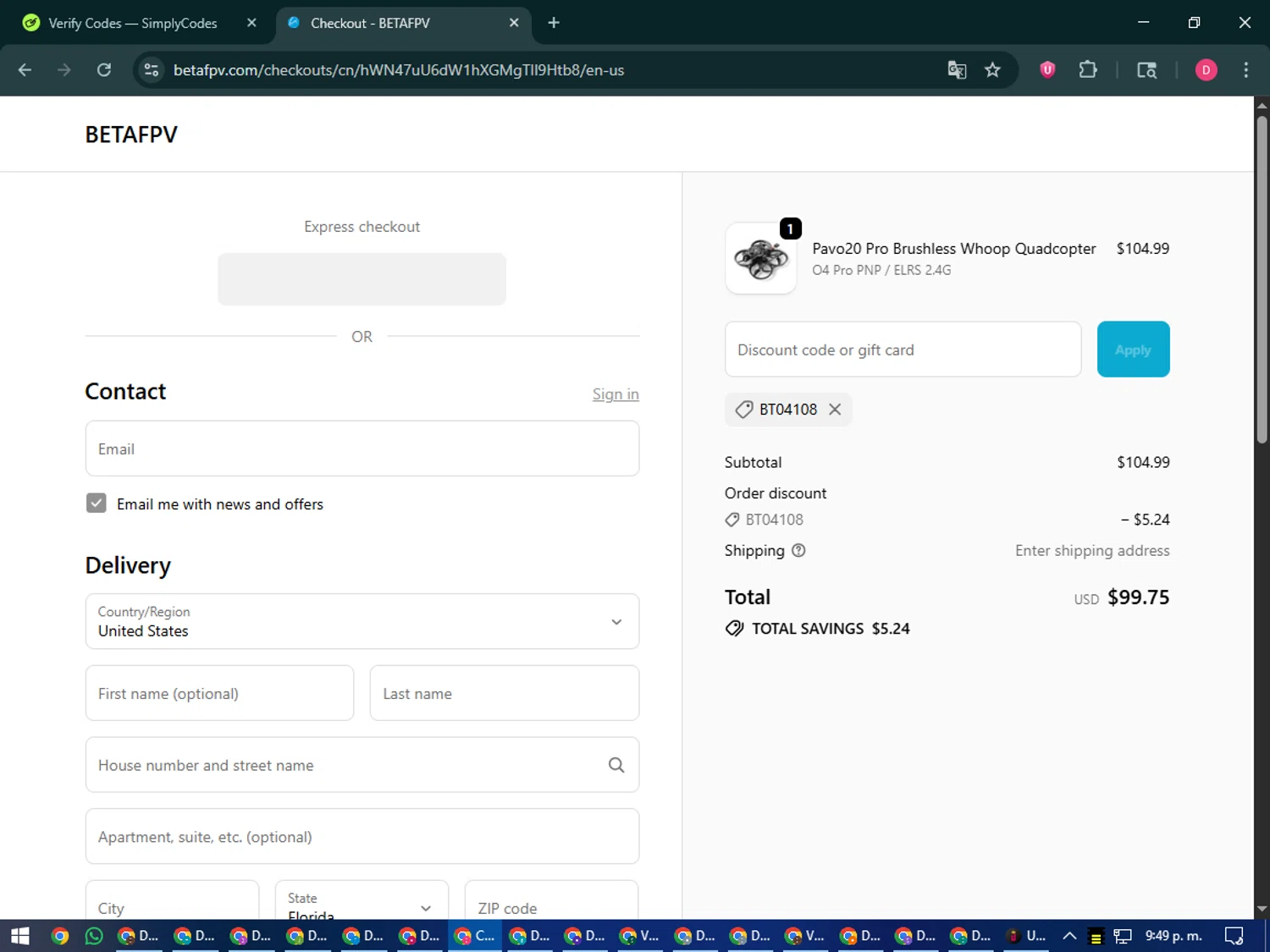Screen dimensions: 1270x952
Task: Go back to the previous page
Action: pyautogui.click(x=25, y=70)
